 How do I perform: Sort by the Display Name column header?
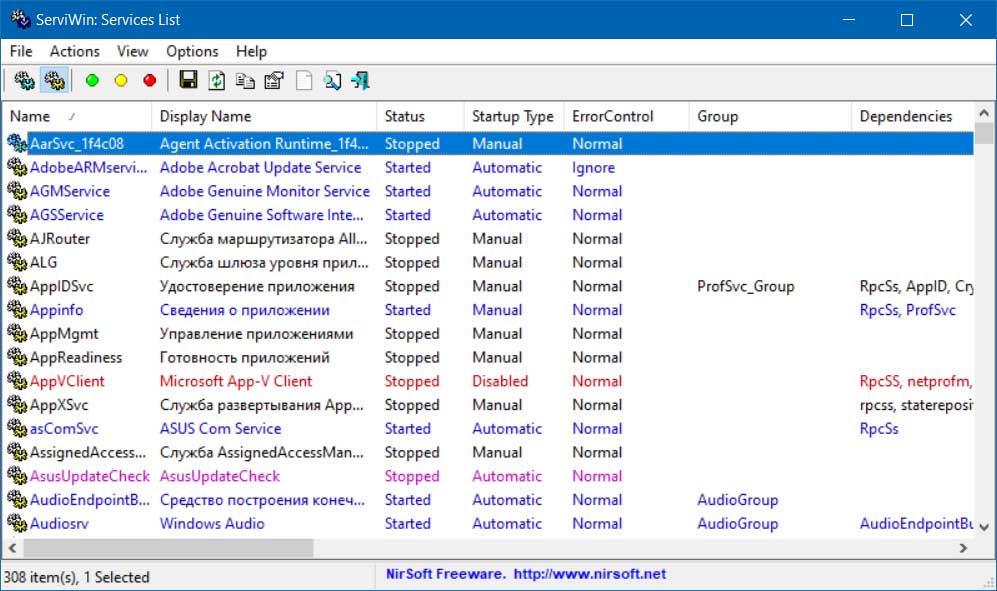coord(264,116)
